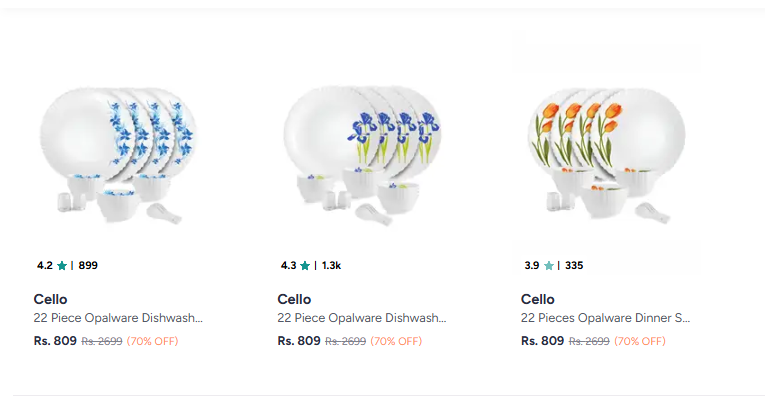Click the 1.3k ratings count

click(x=331, y=266)
